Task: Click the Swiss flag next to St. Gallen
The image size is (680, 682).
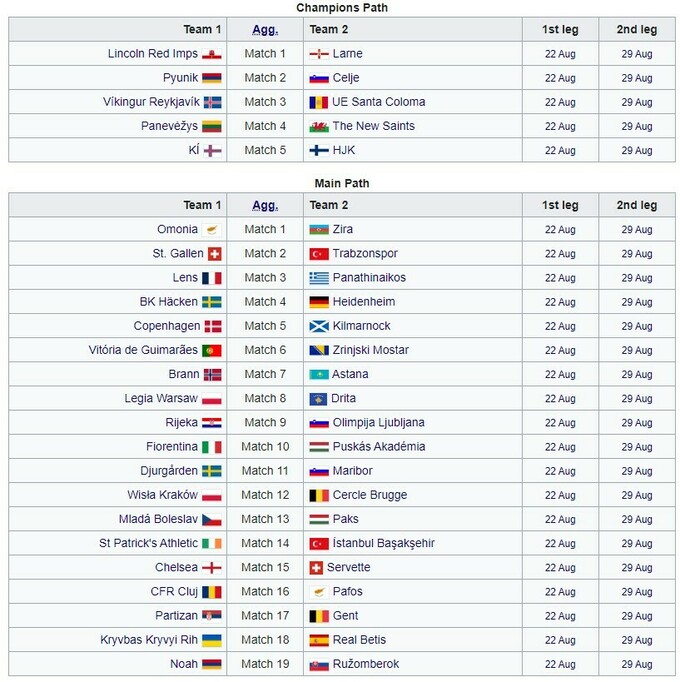Action: pyautogui.click(x=213, y=254)
